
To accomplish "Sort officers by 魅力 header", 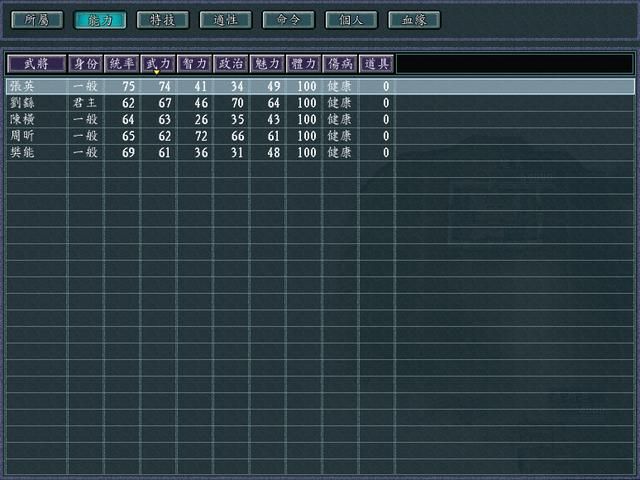I will [267, 64].
